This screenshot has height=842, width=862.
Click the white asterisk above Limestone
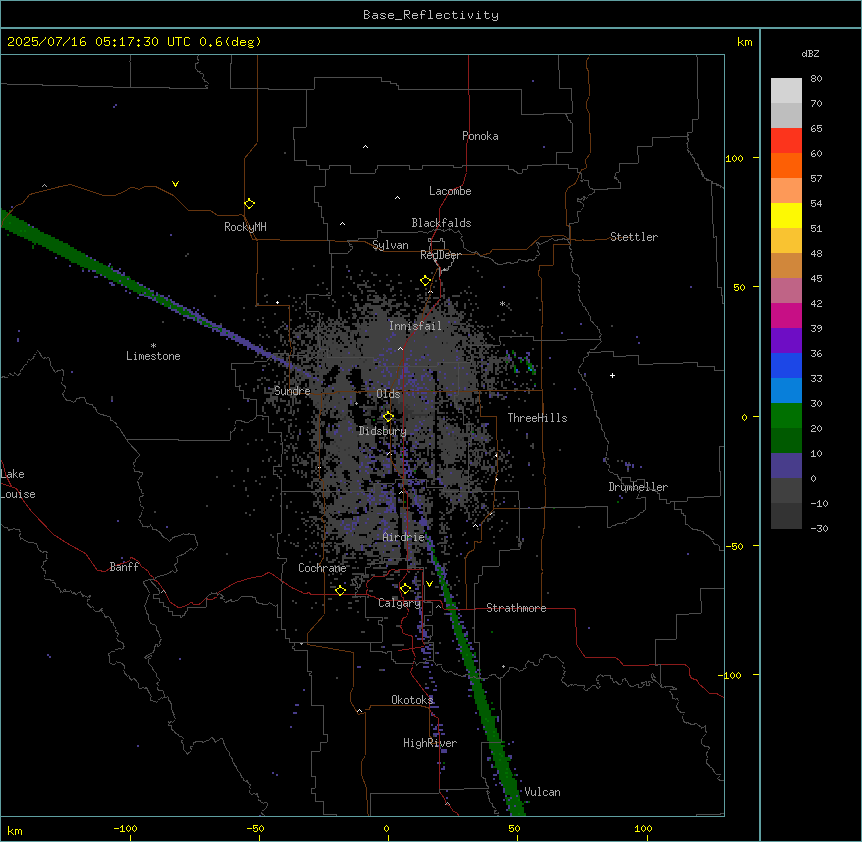pyautogui.click(x=153, y=346)
